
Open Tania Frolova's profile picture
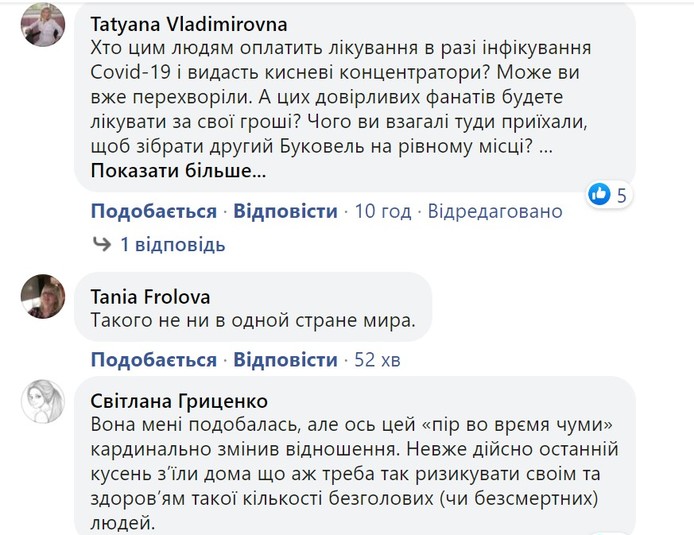42,296
